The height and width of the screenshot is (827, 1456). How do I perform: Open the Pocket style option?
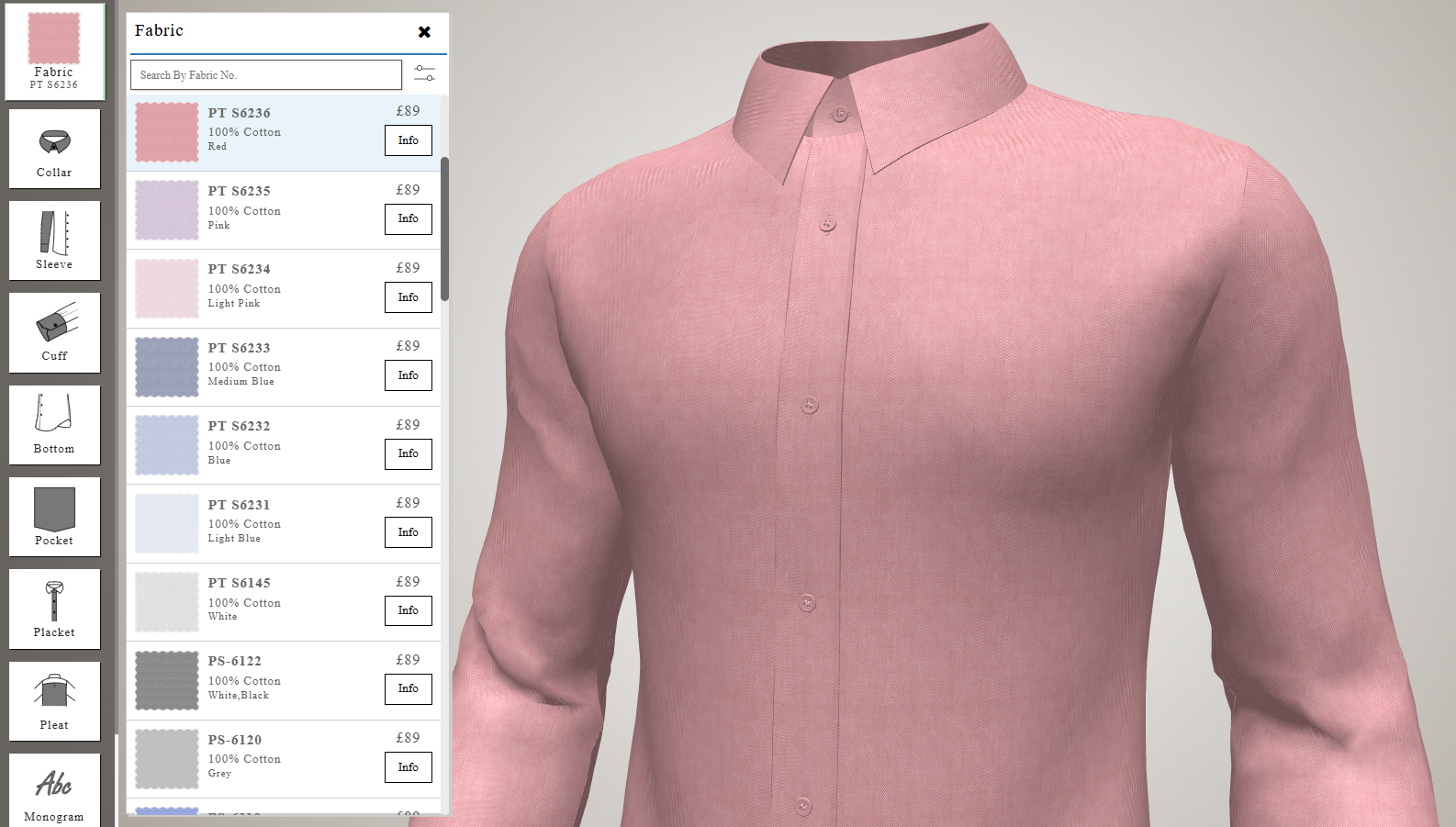click(54, 517)
